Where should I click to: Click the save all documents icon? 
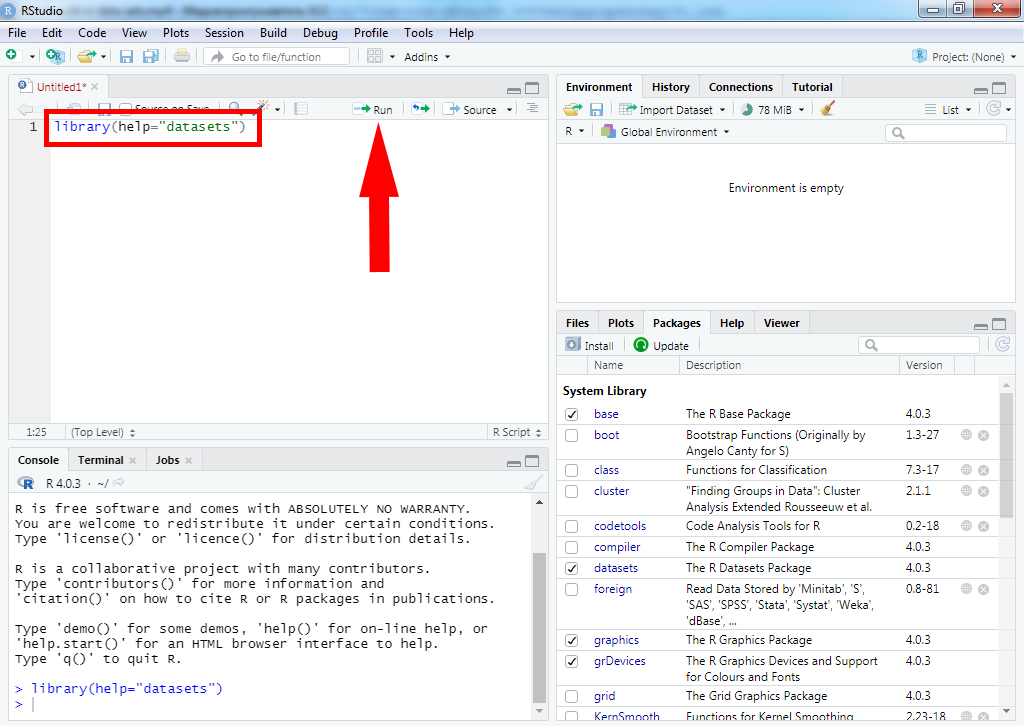click(x=151, y=57)
